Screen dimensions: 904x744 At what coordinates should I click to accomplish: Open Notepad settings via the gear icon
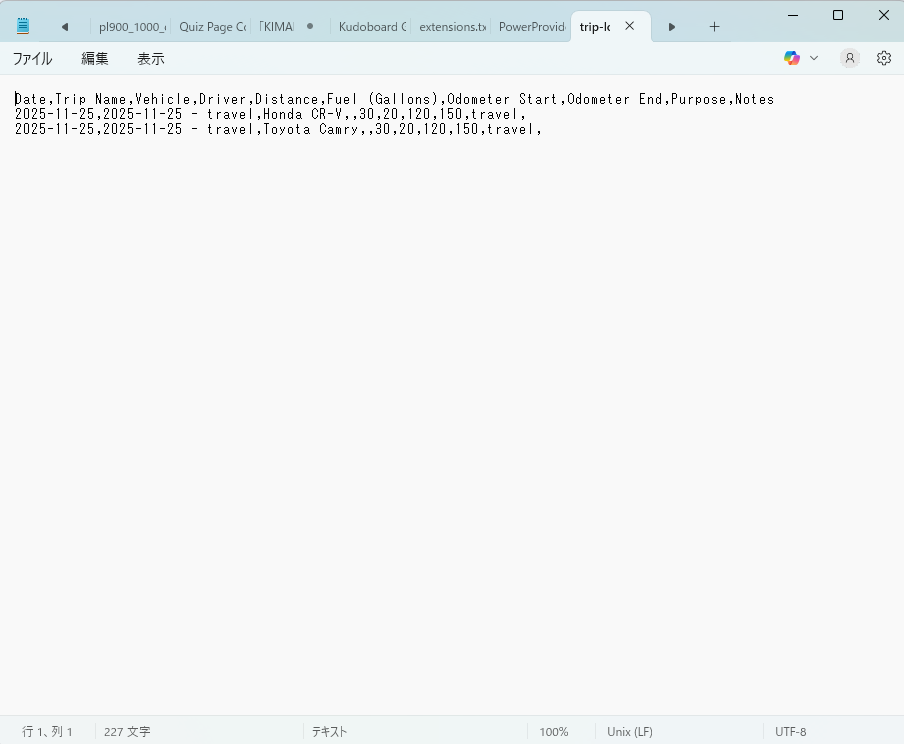(883, 58)
